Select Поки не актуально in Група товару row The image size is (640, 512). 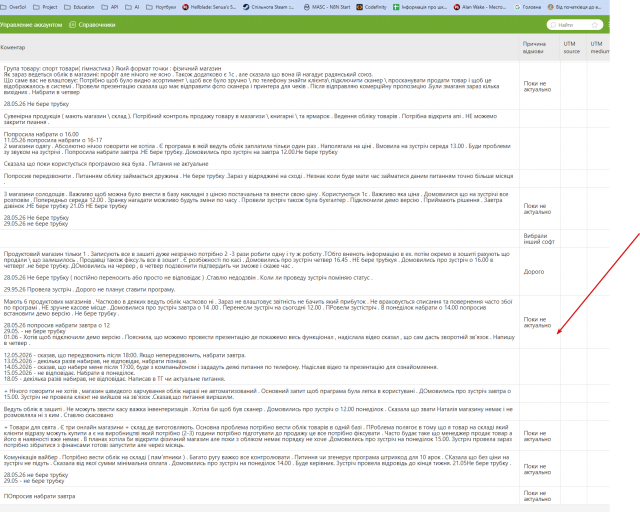(540, 86)
